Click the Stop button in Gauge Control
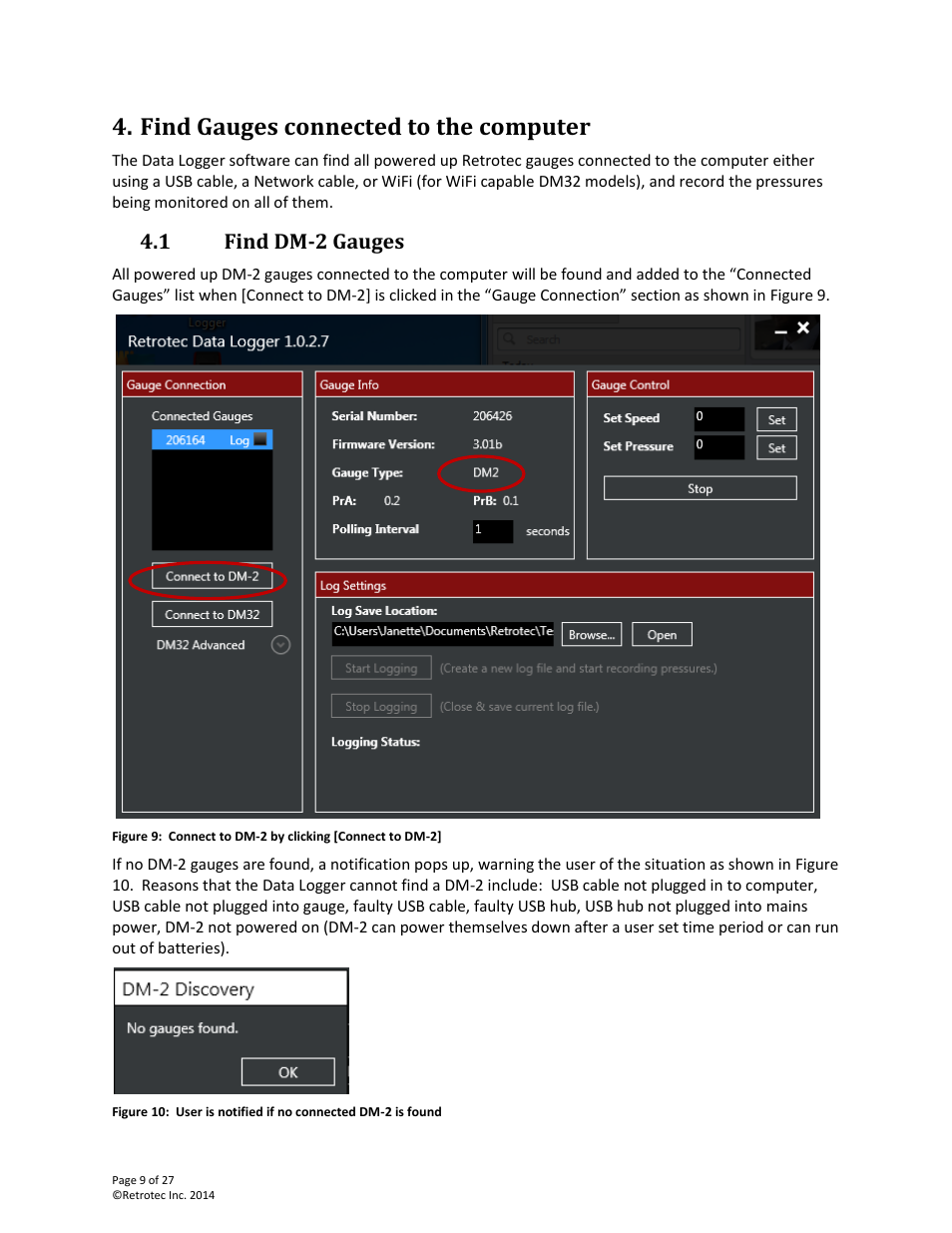Screen dimensions: 952x1233 [700, 488]
